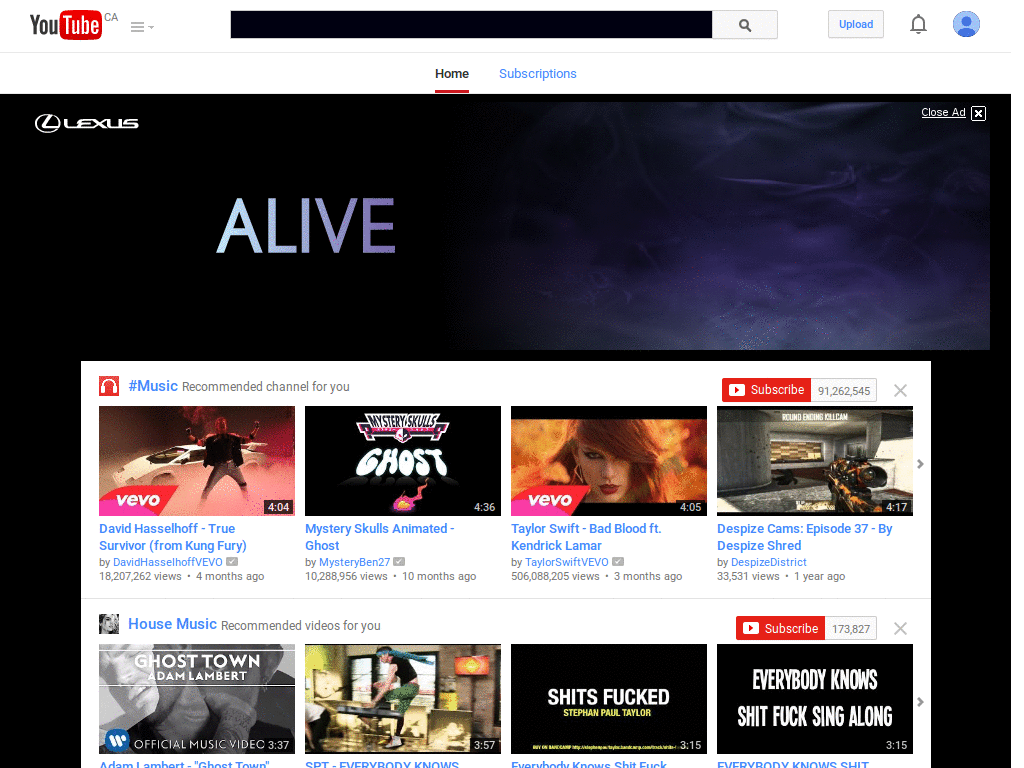
Task: Visit the DavidHasselhoffVEVO channel
Action: coord(168,562)
